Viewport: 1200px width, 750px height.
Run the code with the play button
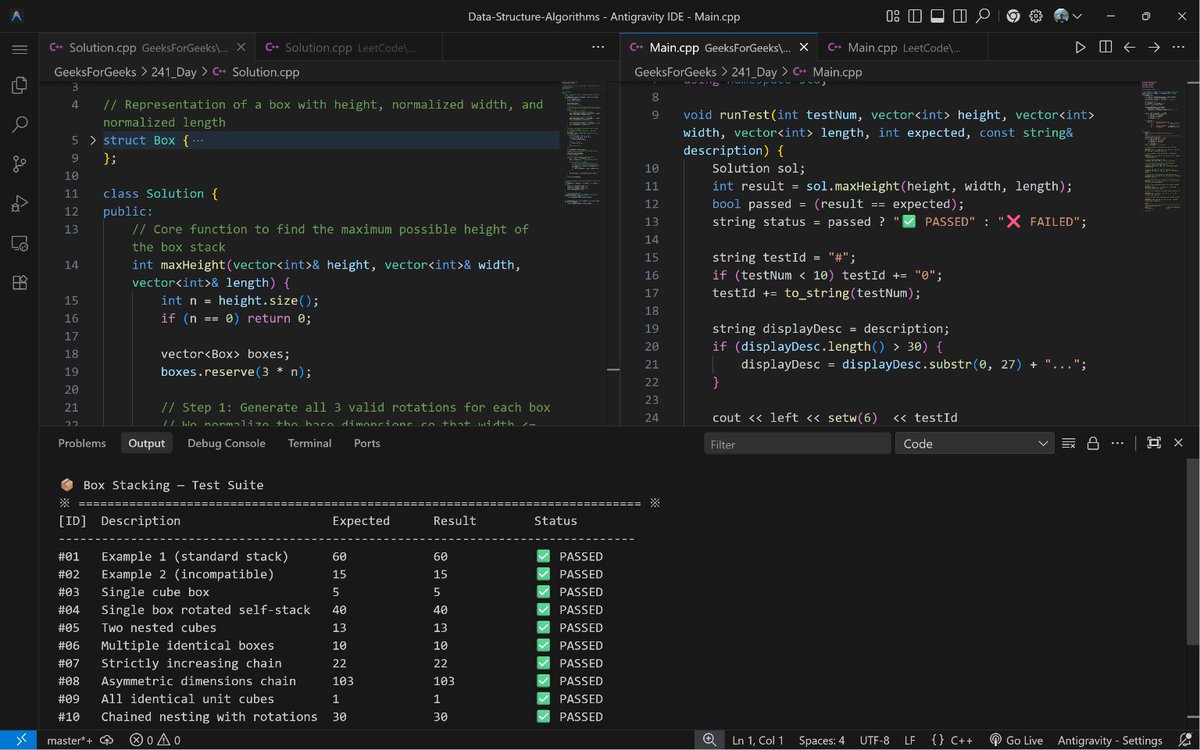[x=1080, y=47]
